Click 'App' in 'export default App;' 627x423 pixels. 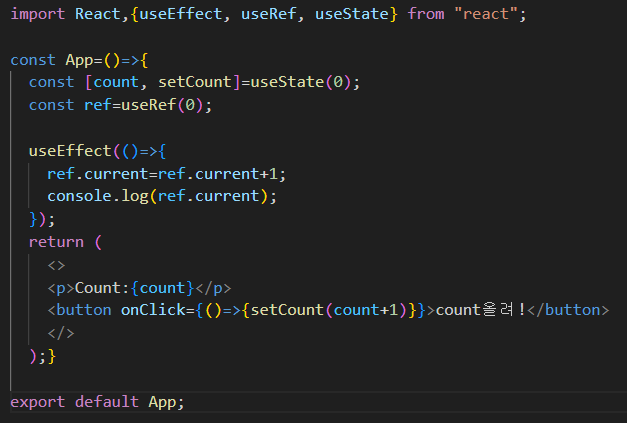coord(162,401)
